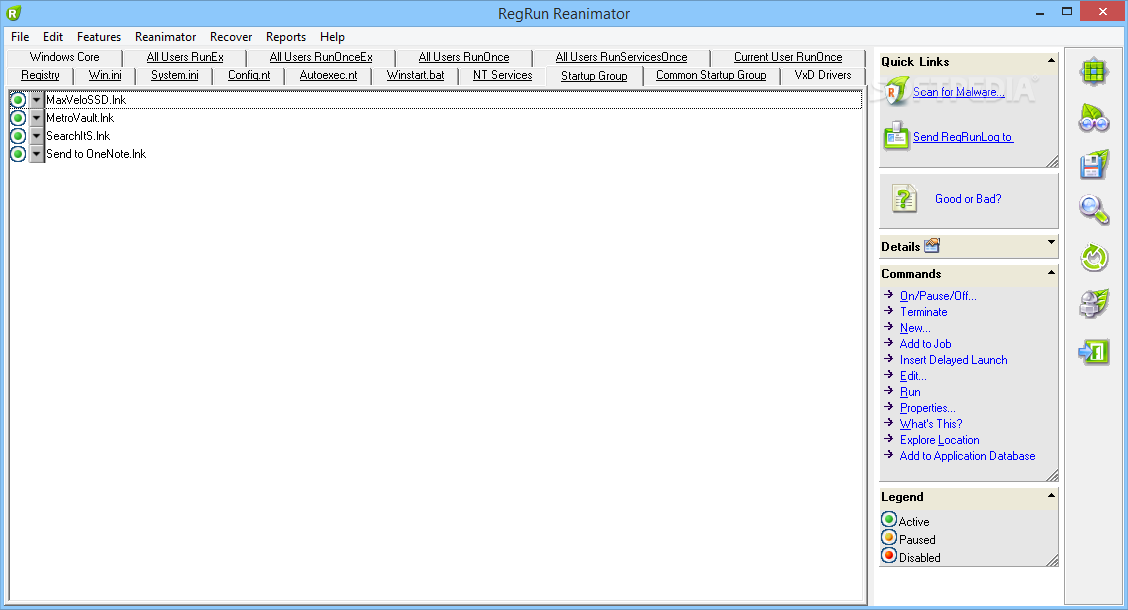
Task: Click the Good or Bad question mark icon
Action: 904,199
